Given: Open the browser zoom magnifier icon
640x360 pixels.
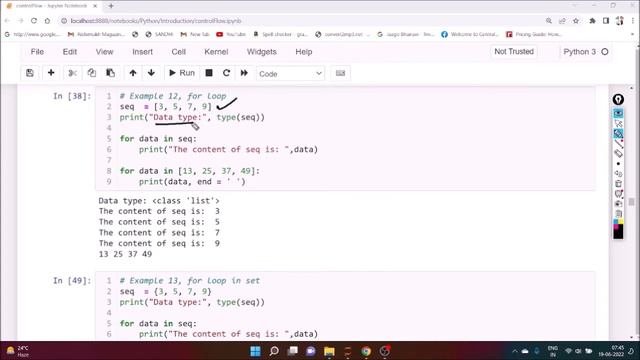Looking at the screenshot, I should click(x=549, y=21).
